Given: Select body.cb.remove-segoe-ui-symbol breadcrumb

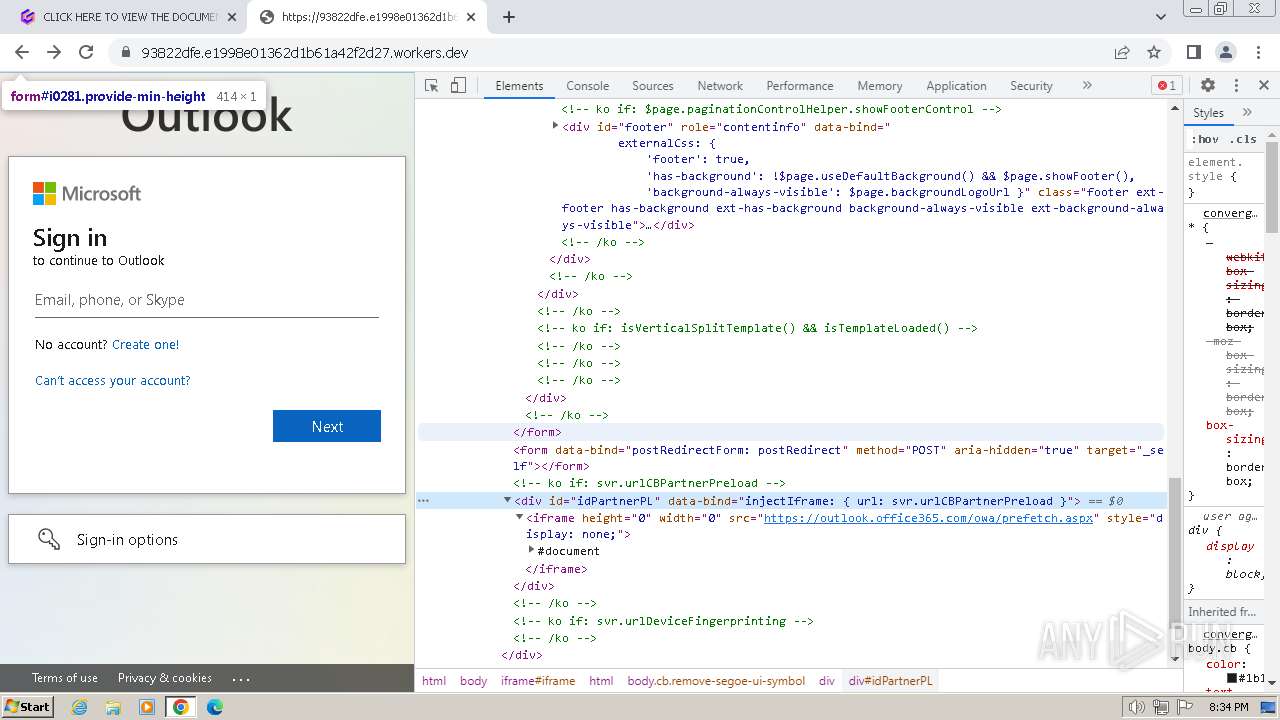Looking at the screenshot, I should [x=716, y=681].
